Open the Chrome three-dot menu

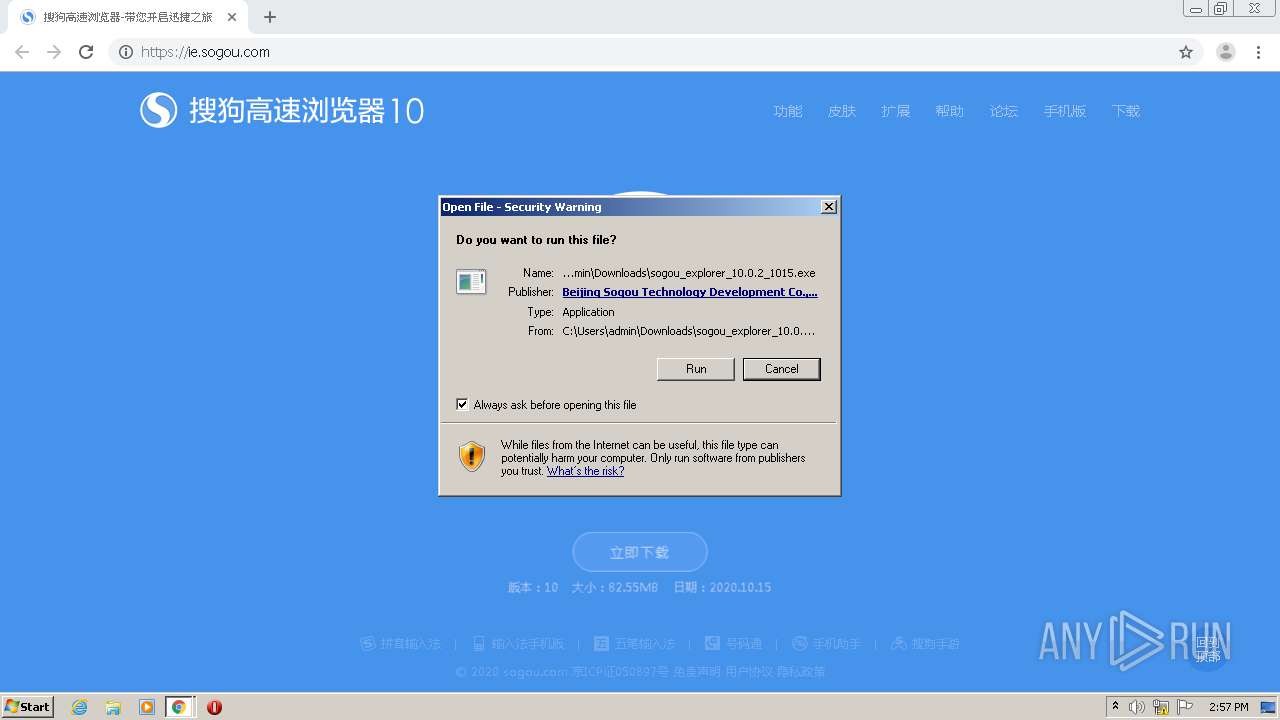pos(1259,52)
